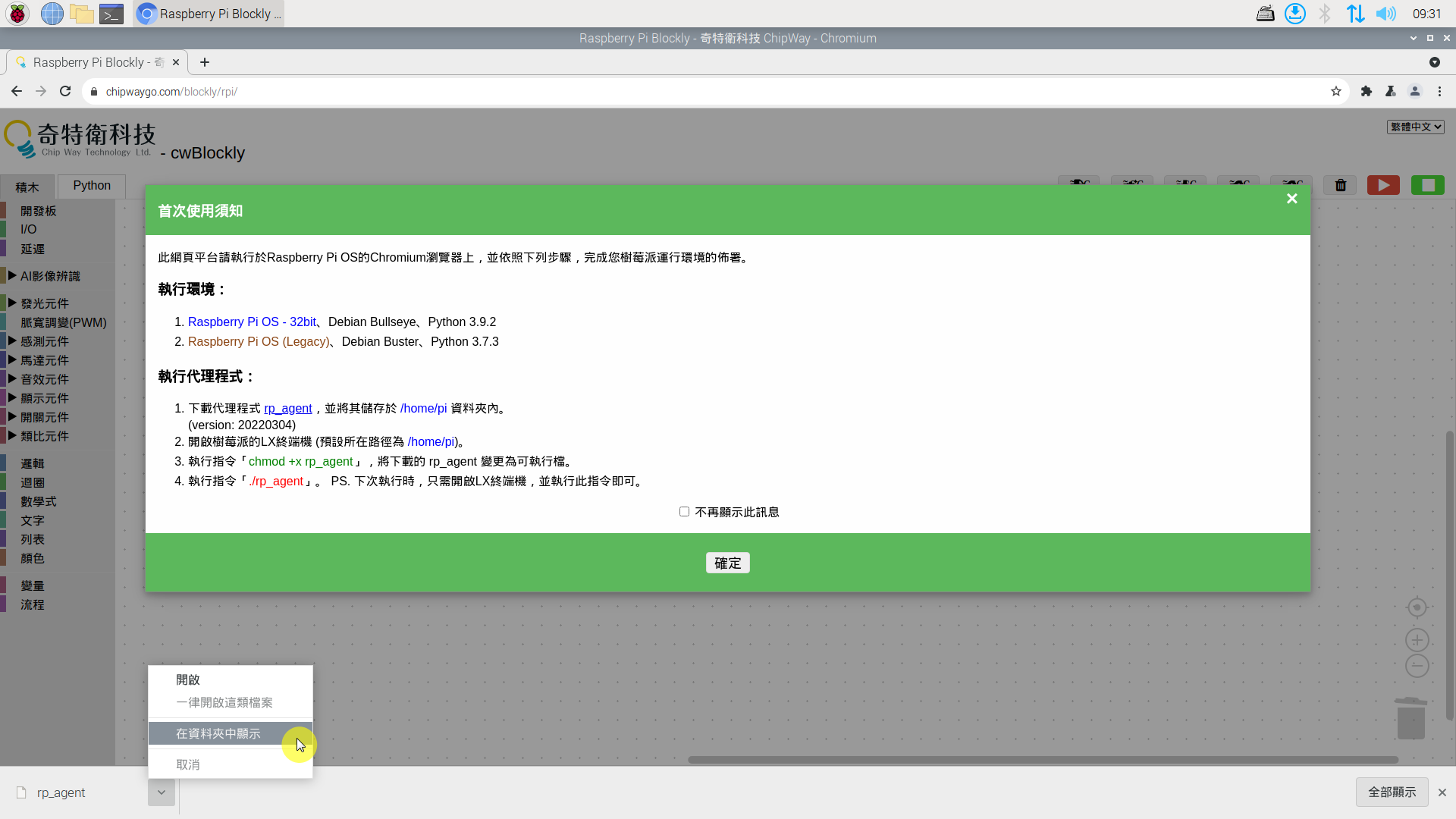Viewport: 1456px width, 819px height.
Task: Click the green stop program icon
Action: 1428,185
